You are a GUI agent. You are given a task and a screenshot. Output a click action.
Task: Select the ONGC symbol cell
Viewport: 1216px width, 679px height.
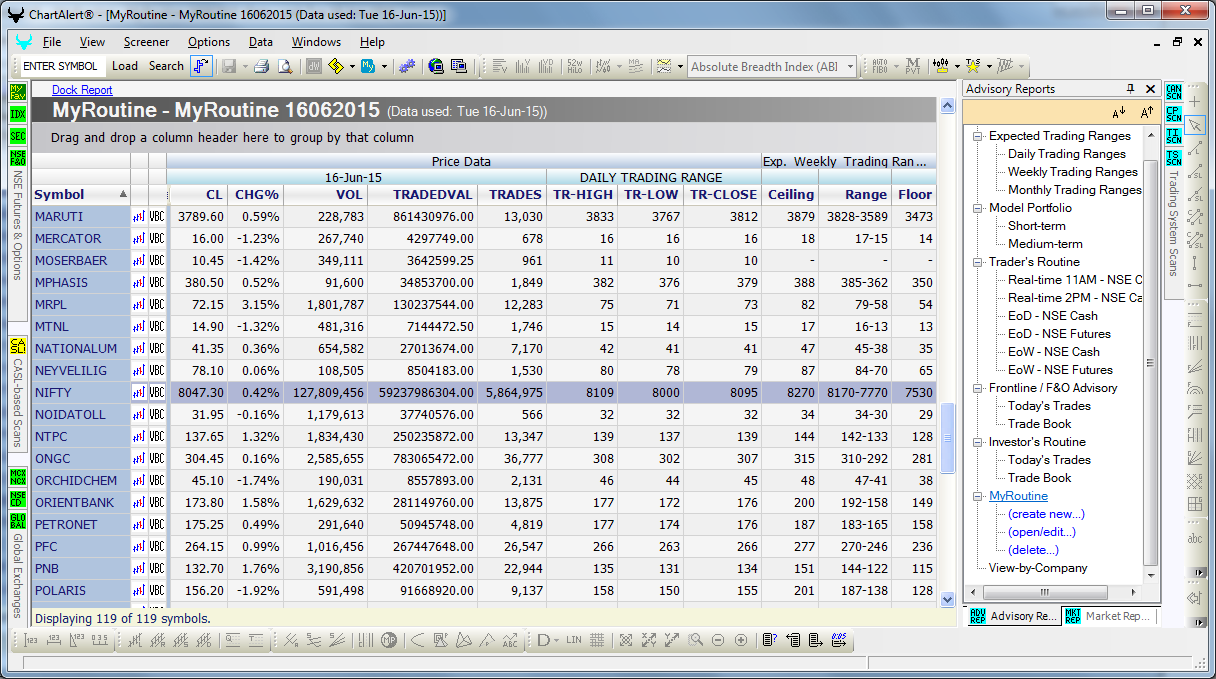[x=81, y=459]
